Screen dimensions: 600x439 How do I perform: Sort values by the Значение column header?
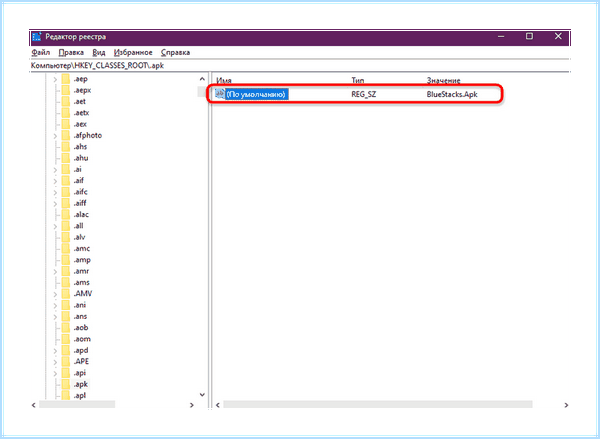pos(443,80)
